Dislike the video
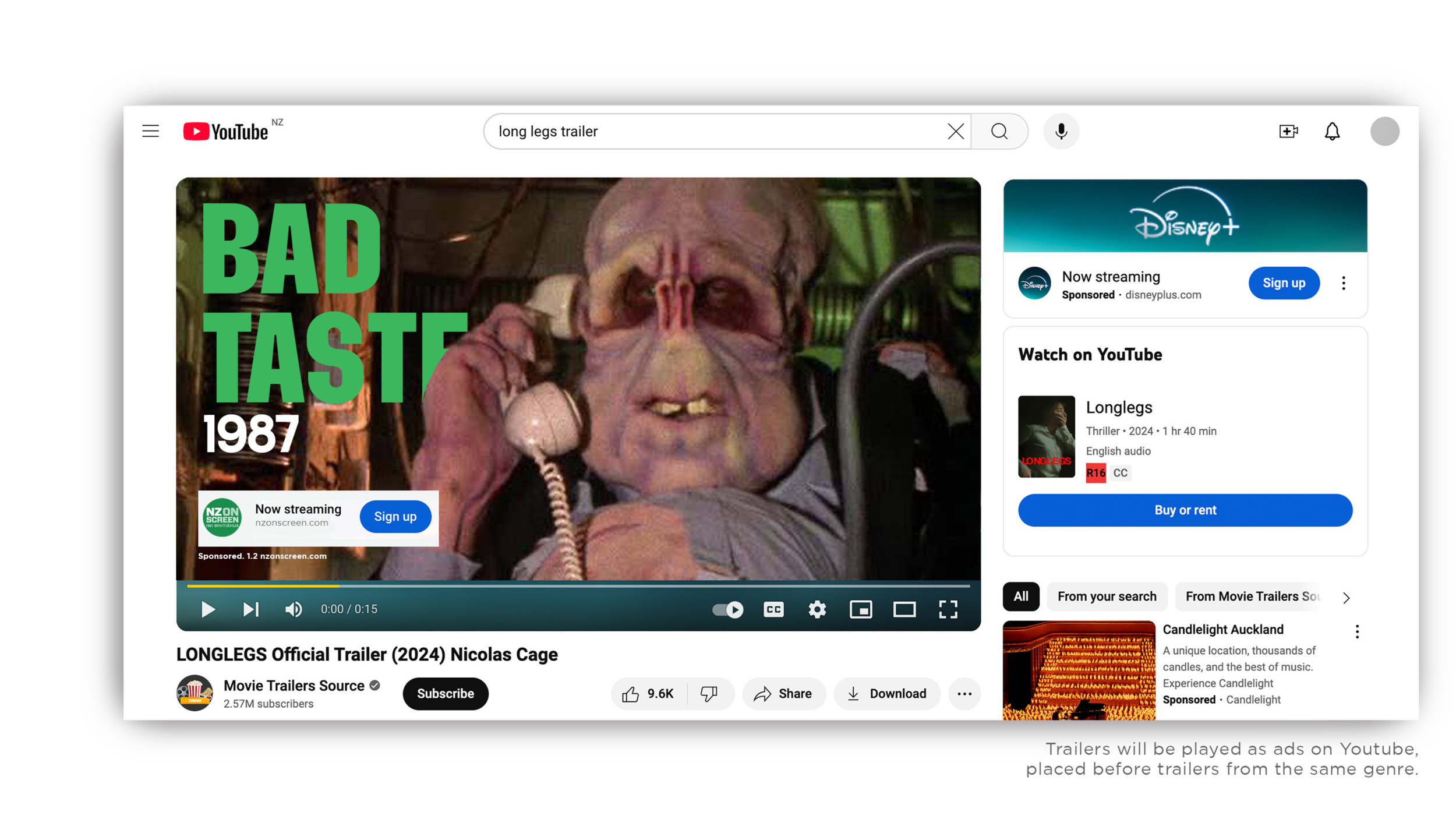The image size is (1456, 819). 709,694
